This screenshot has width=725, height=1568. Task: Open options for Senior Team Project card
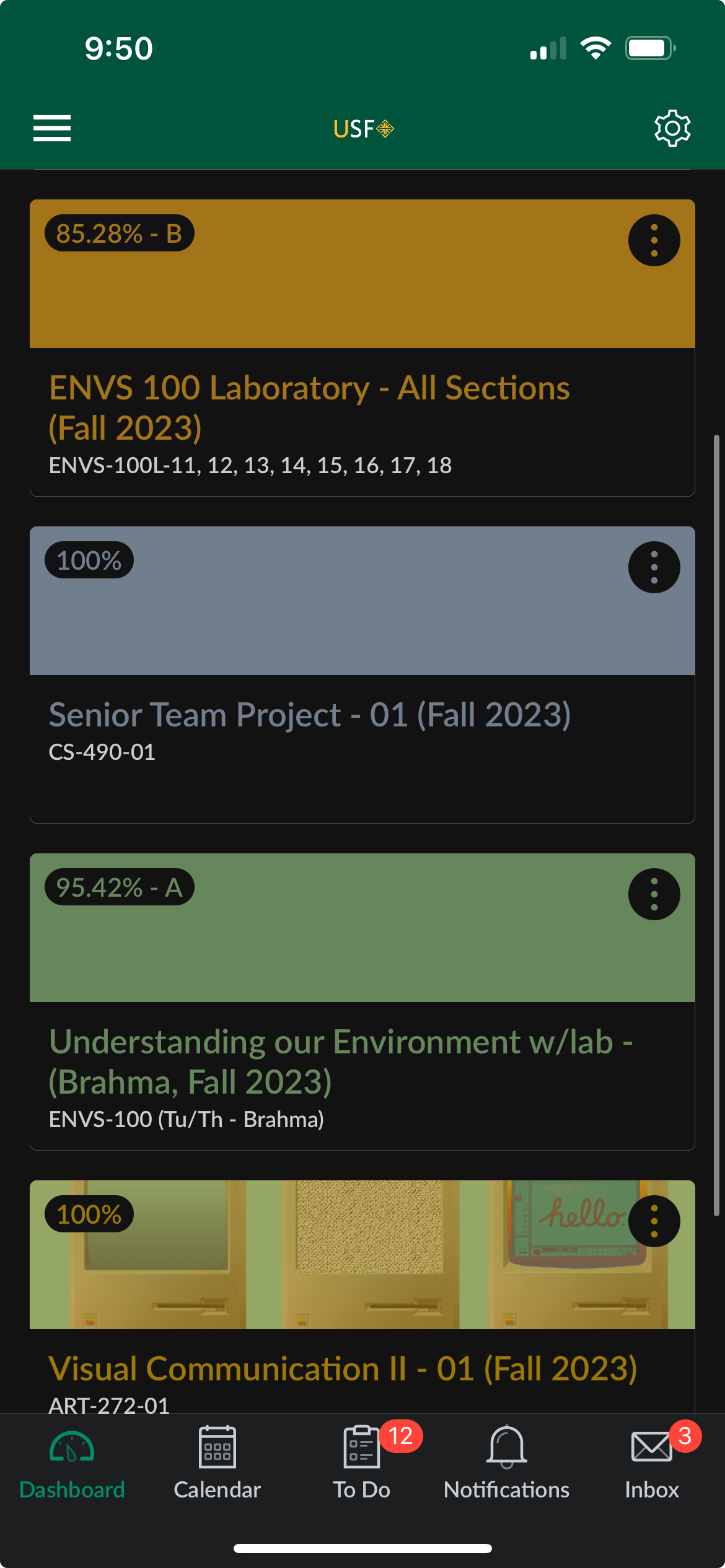point(654,567)
